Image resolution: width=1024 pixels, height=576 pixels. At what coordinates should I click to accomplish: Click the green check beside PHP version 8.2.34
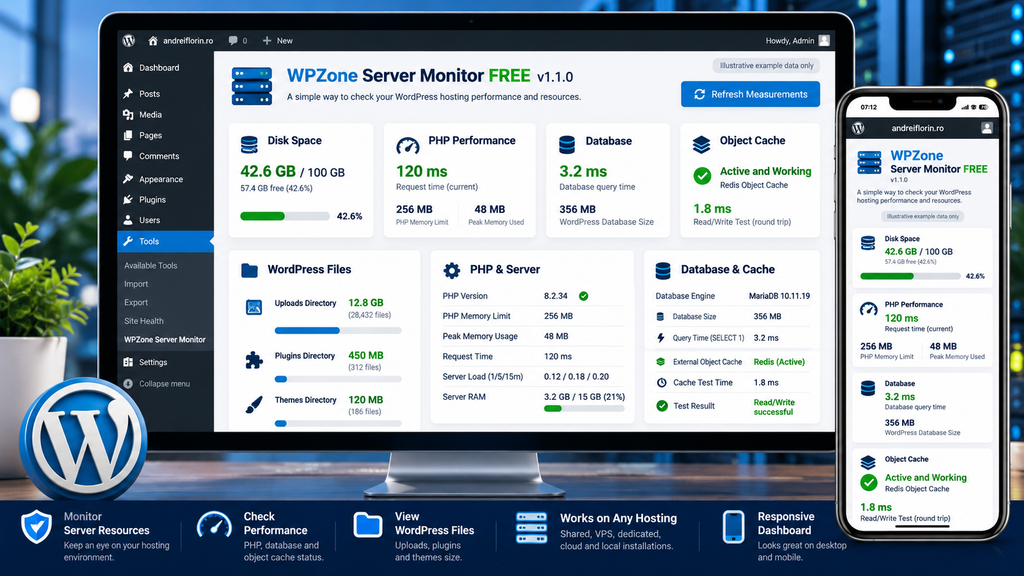click(x=583, y=296)
